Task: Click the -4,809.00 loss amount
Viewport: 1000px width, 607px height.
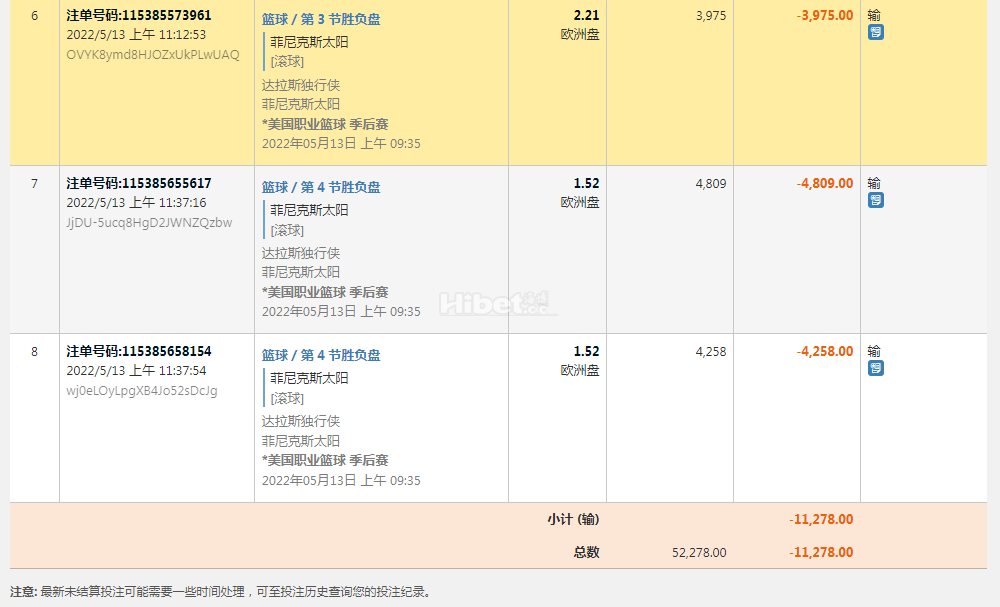Action: (x=825, y=184)
